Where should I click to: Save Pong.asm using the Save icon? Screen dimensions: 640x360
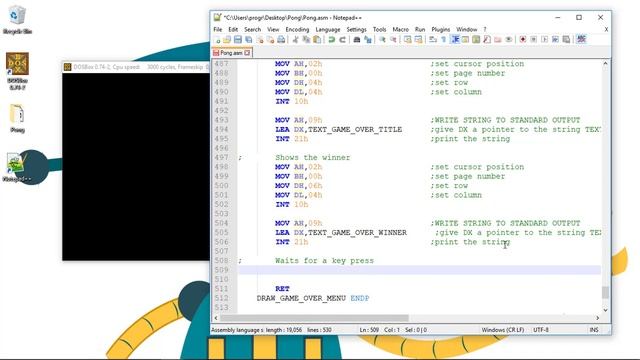coord(238,40)
